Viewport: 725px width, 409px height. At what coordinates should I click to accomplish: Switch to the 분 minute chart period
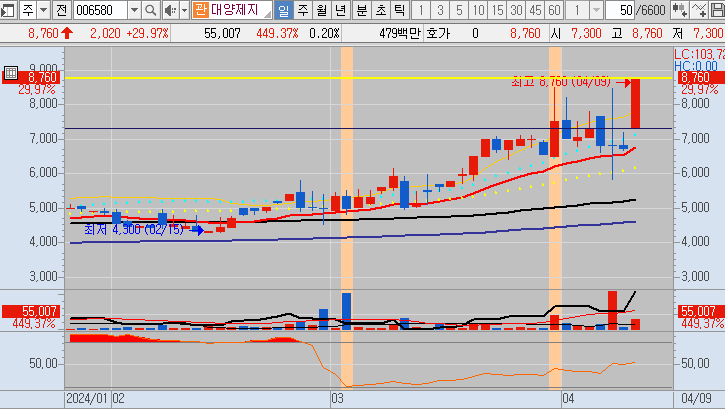tap(362, 10)
